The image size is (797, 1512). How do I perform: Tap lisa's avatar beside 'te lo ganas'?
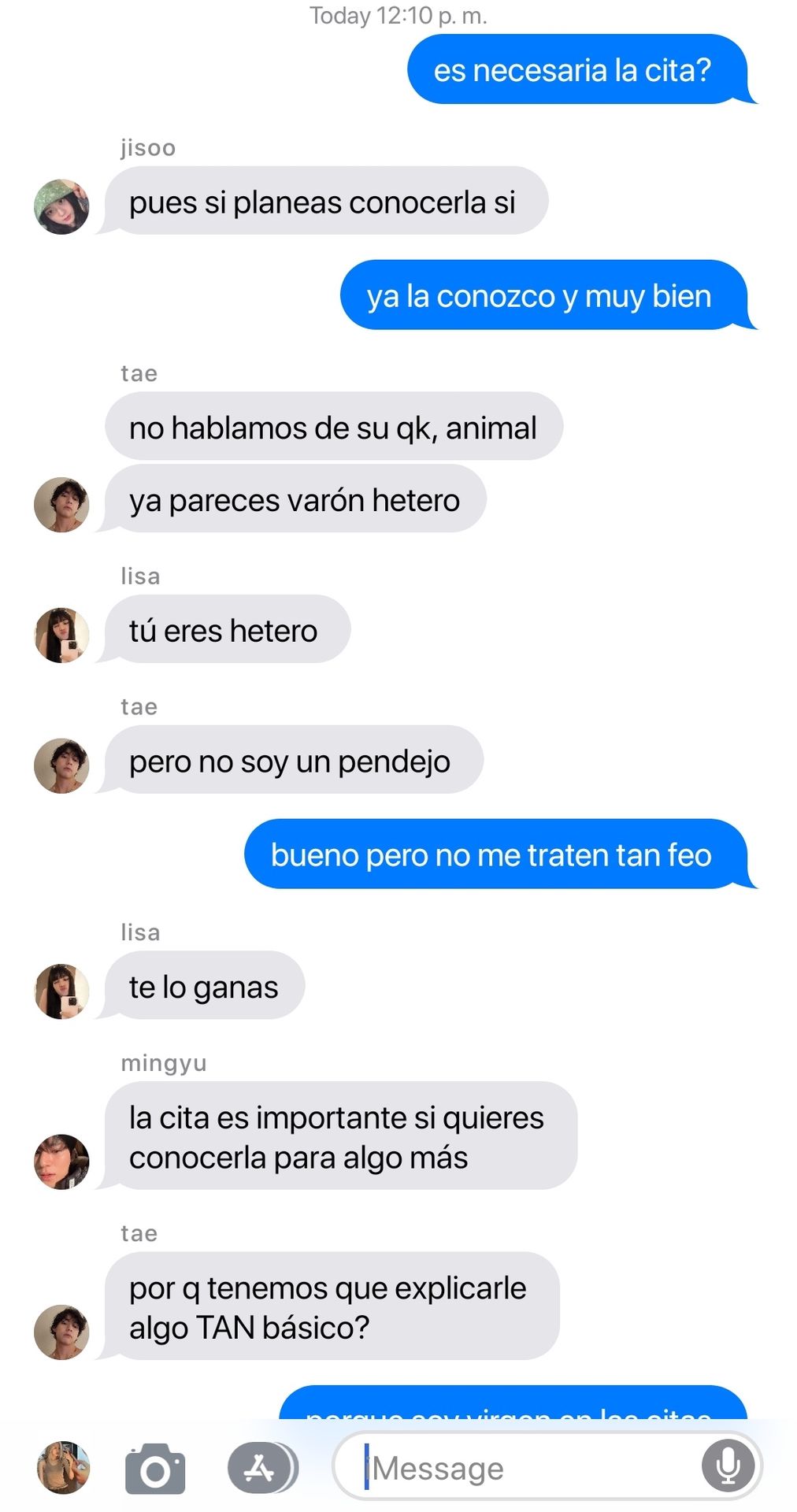61,991
